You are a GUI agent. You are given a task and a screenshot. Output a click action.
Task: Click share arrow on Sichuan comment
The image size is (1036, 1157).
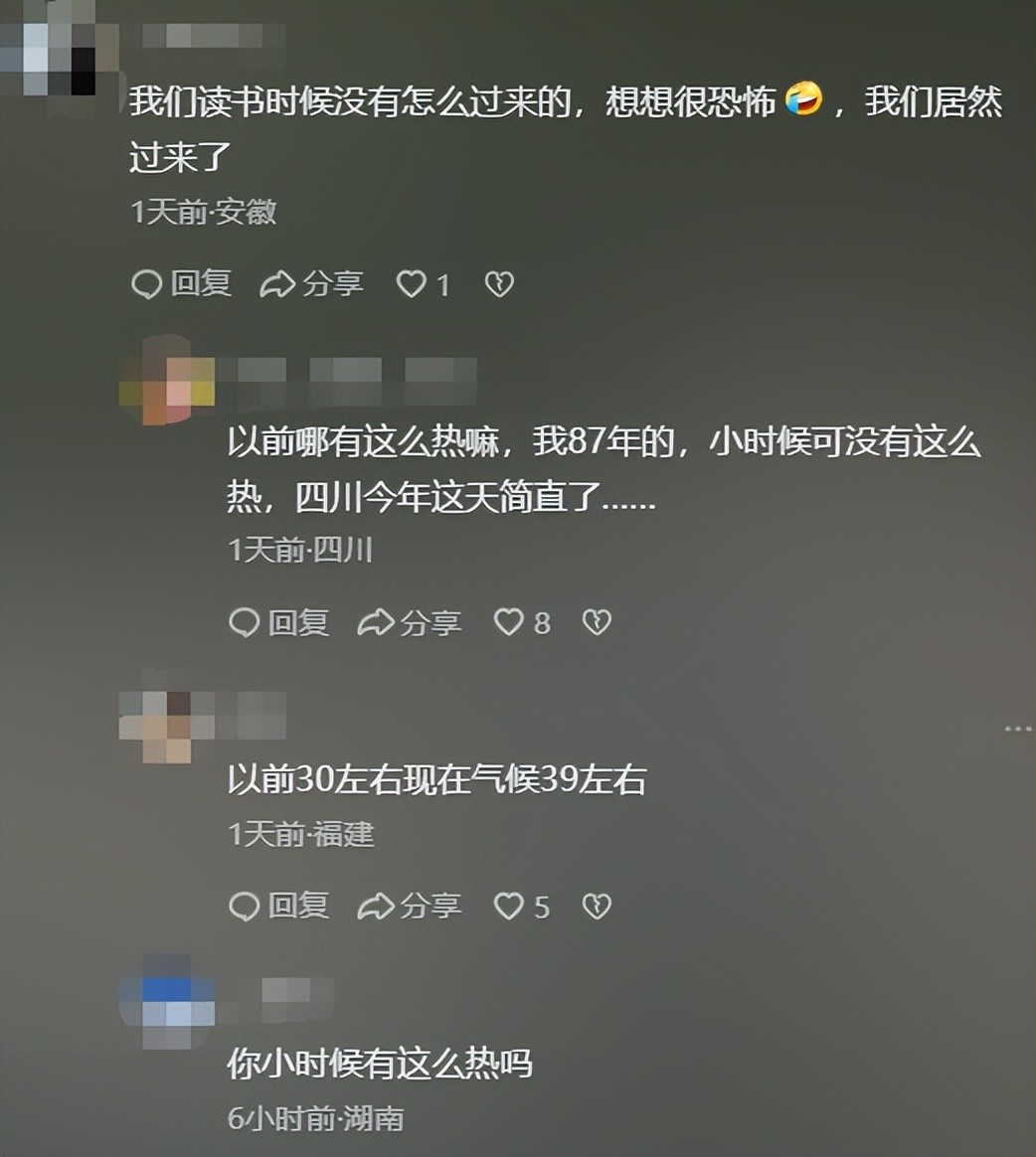[375, 622]
